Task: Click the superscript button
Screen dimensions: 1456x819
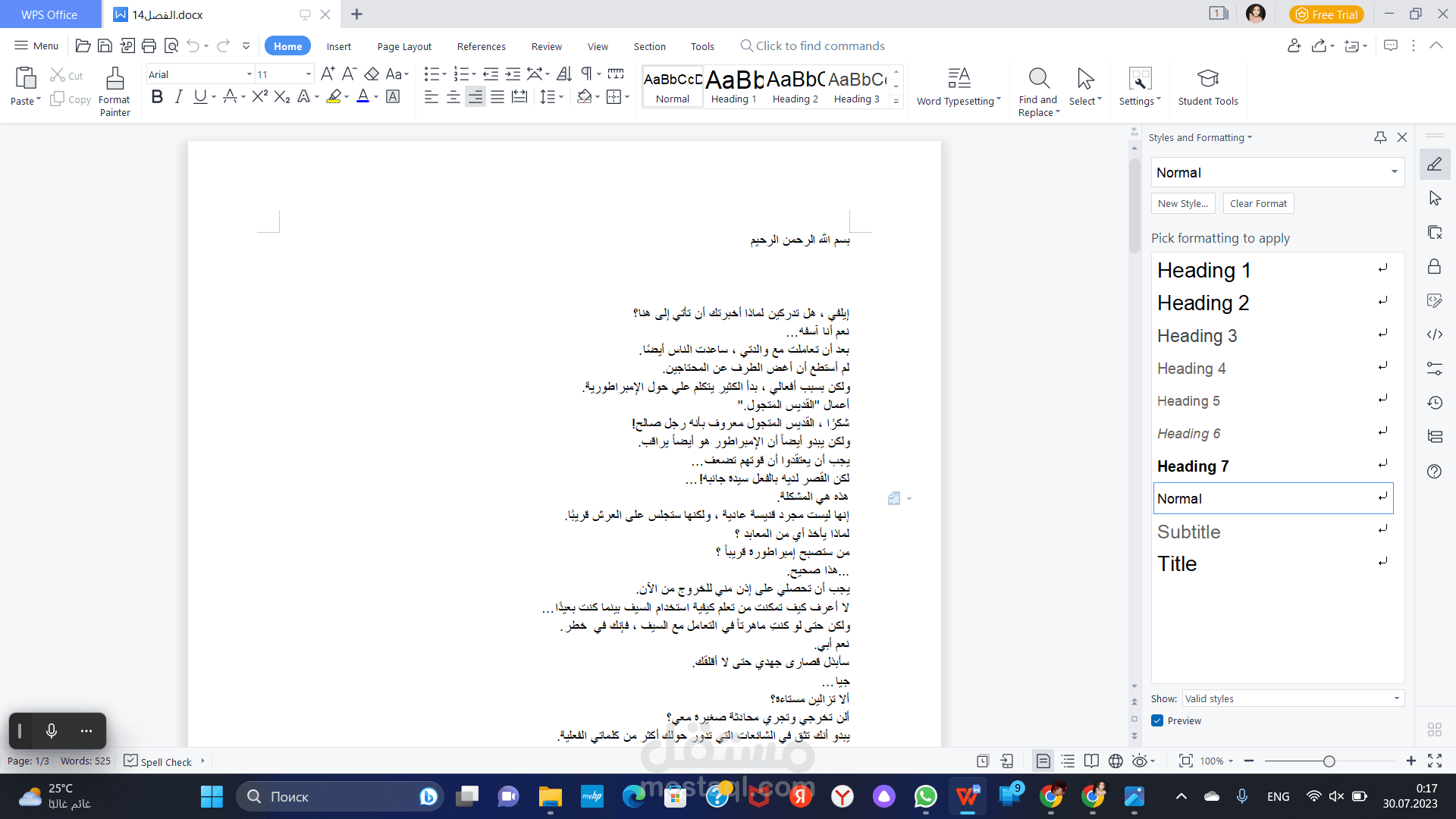Action: tap(259, 96)
